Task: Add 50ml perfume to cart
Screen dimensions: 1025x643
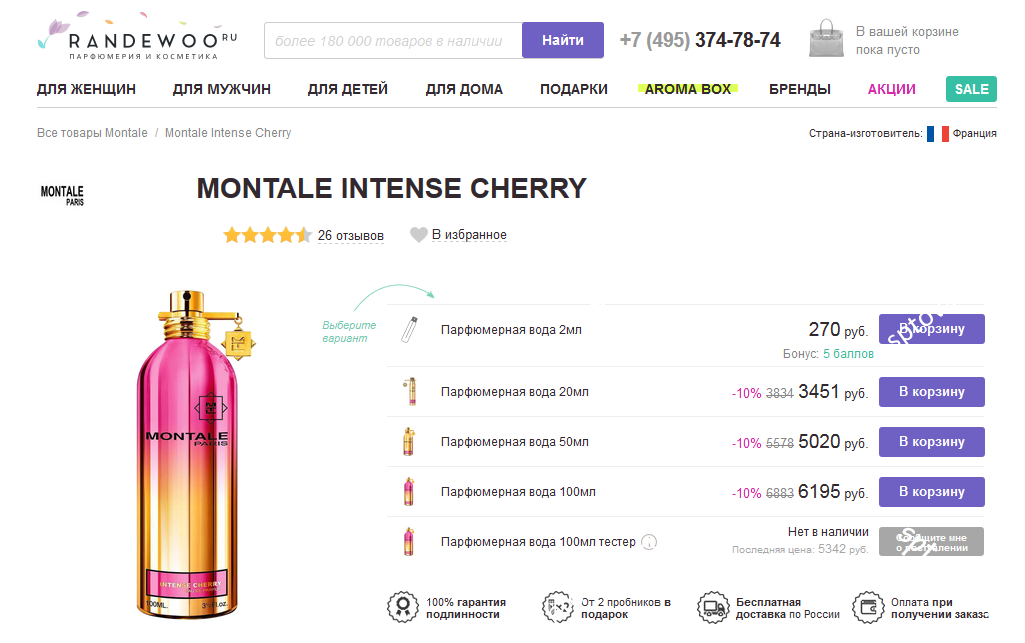Action: click(x=932, y=442)
